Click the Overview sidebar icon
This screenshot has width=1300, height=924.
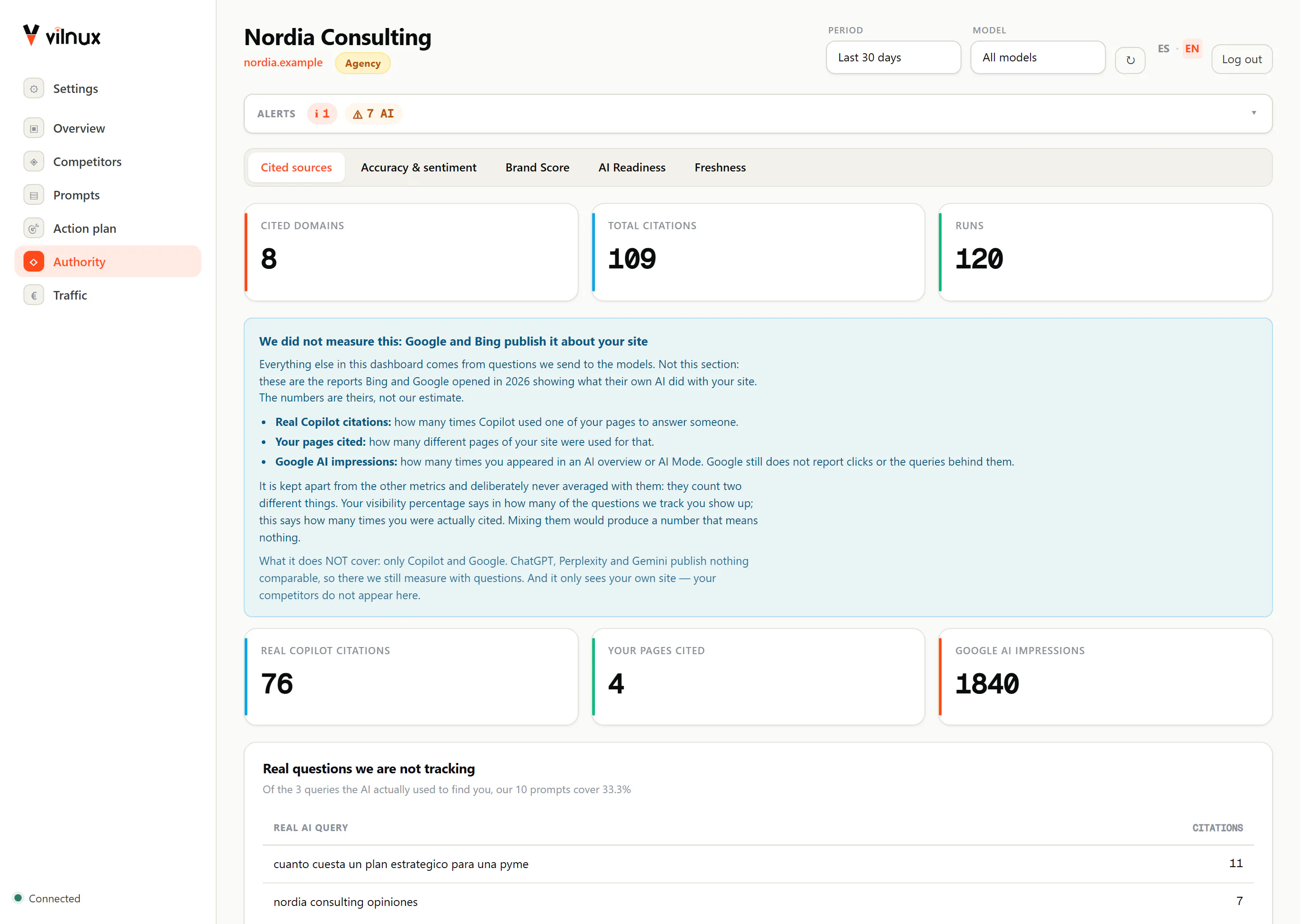click(x=33, y=129)
